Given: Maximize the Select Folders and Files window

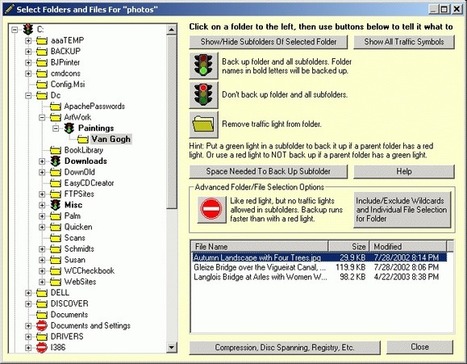Looking at the screenshot, I should point(444,9).
